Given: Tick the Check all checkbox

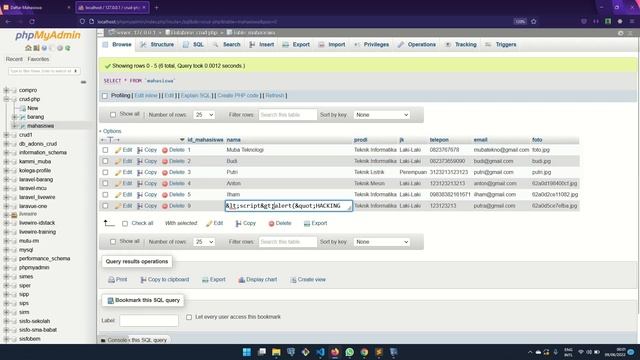Looking at the screenshot, I should 125,224.
